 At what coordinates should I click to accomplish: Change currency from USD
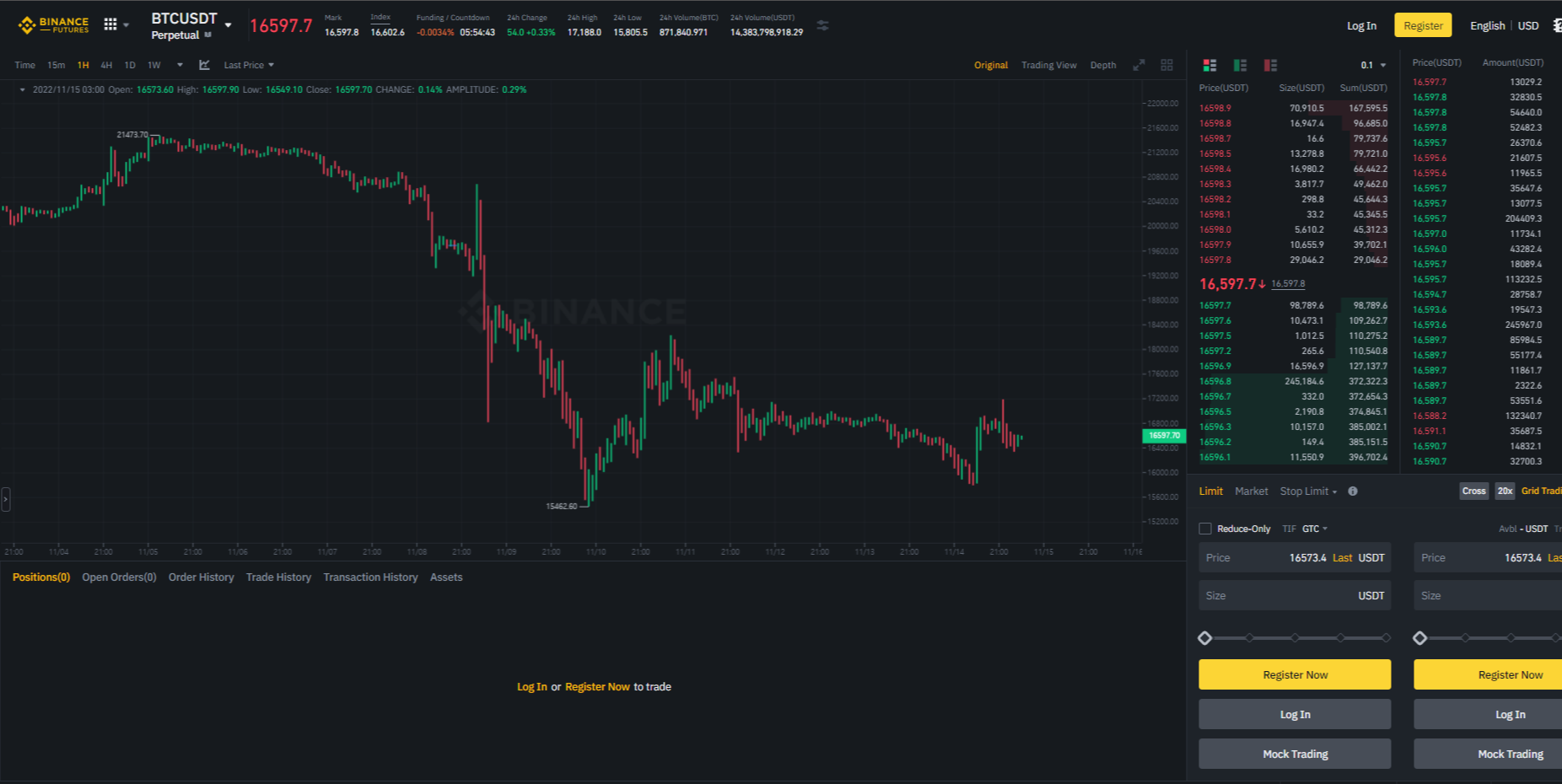click(x=1528, y=26)
